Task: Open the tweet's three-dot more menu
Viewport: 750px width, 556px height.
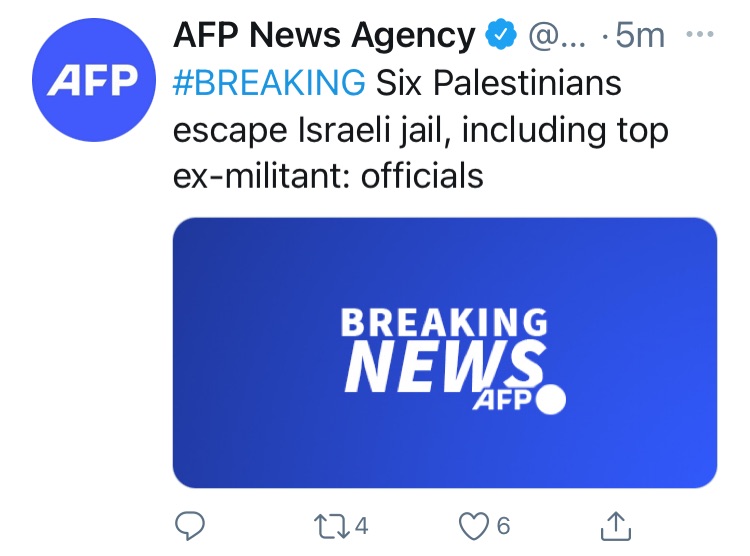Action: [700, 34]
